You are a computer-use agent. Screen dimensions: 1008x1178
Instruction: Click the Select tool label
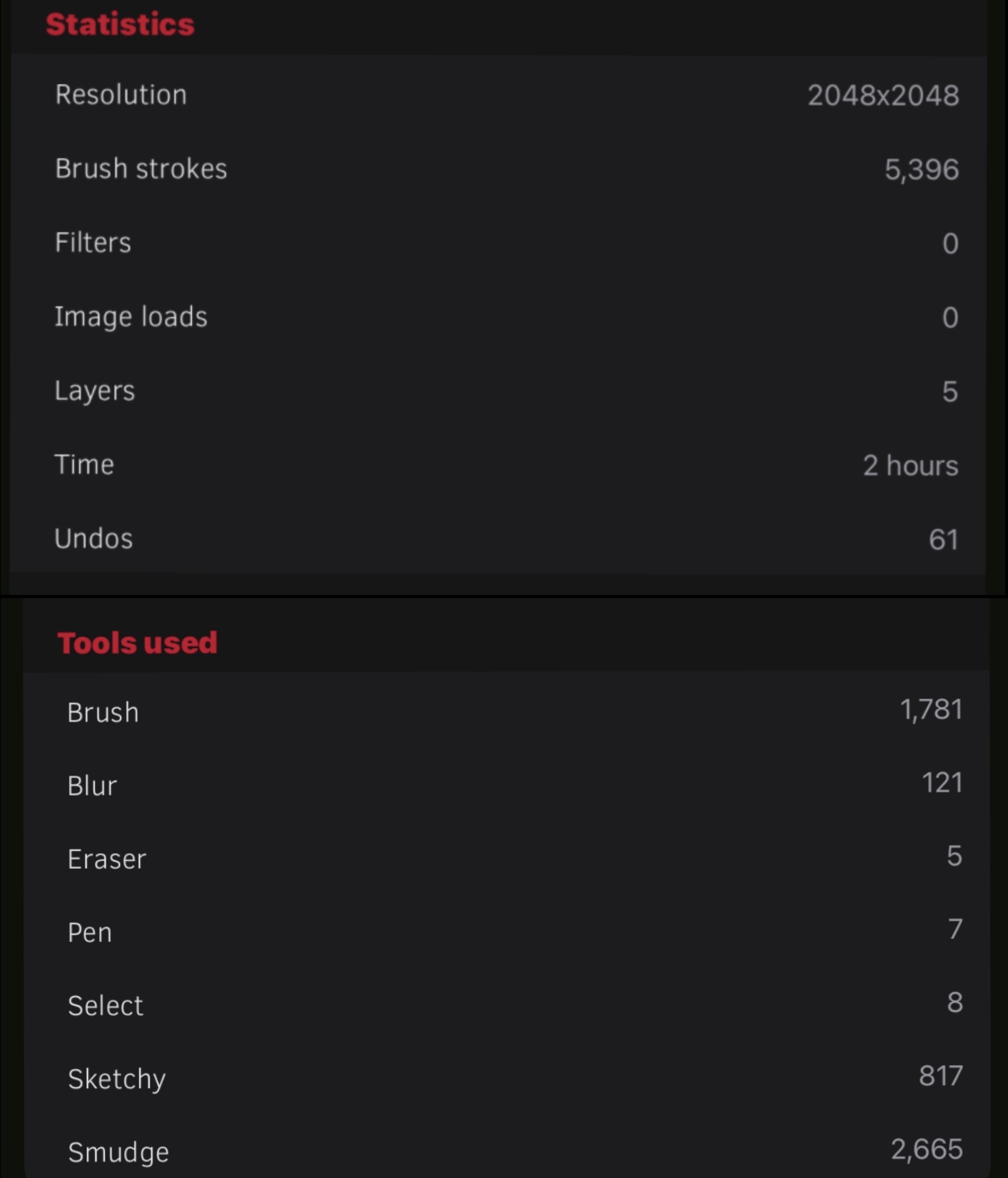pyautogui.click(x=106, y=1006)
